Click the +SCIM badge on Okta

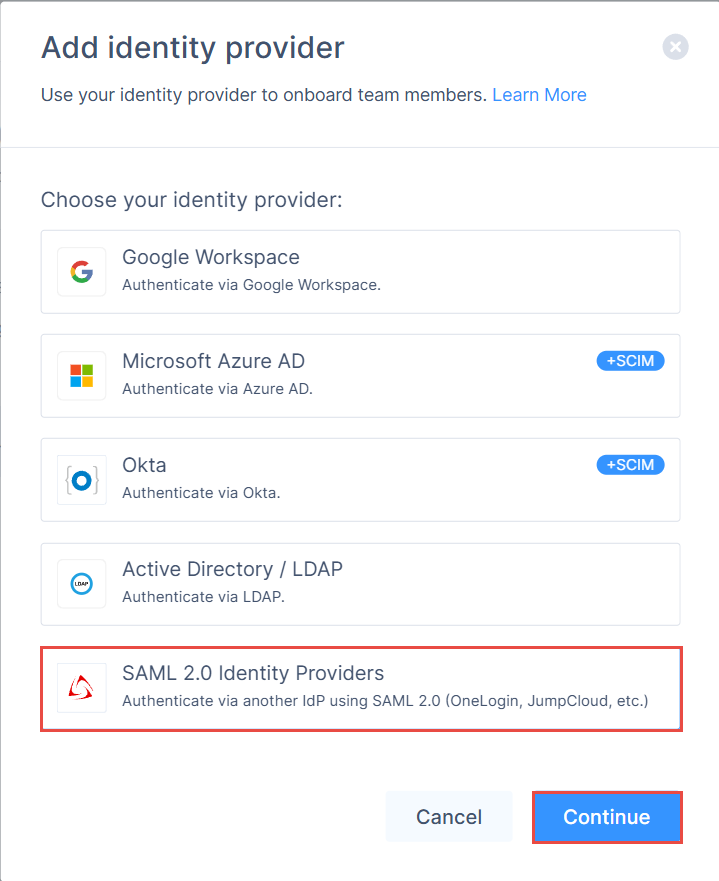tap(630, 465)
